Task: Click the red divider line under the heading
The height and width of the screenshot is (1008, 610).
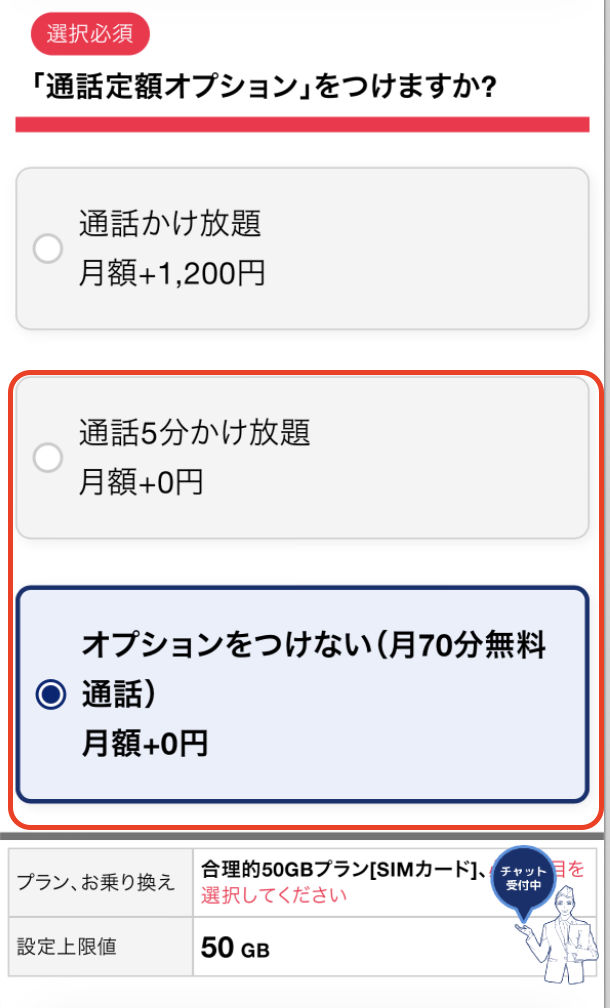Action: point(302,125)
